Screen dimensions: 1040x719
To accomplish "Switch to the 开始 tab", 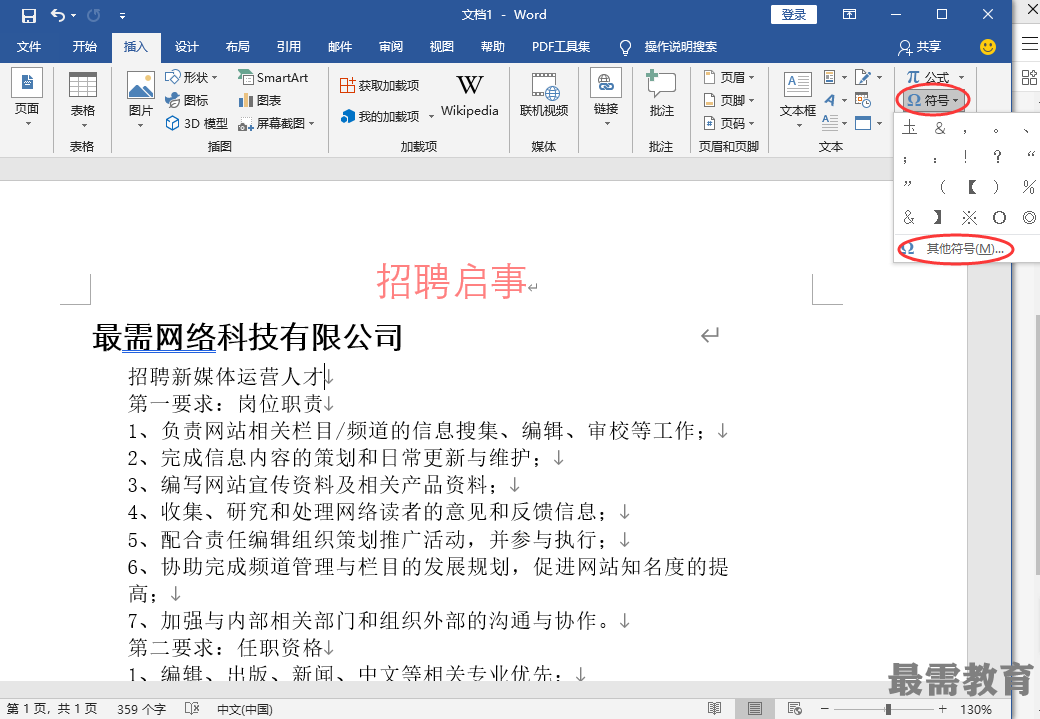I will coord(84,46).
